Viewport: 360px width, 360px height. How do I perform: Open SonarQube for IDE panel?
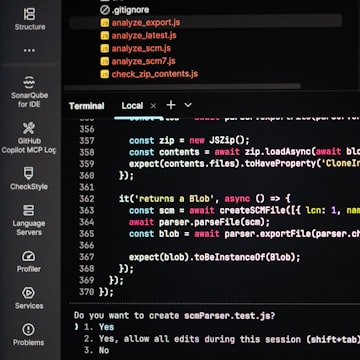[x=29, y=92]
